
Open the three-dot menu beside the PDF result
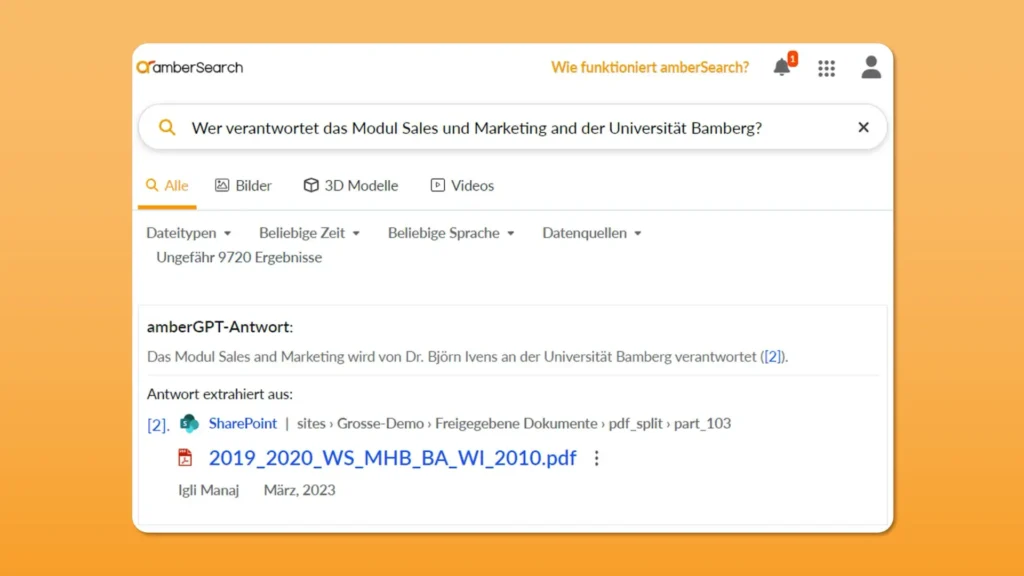tap(597, 458)
